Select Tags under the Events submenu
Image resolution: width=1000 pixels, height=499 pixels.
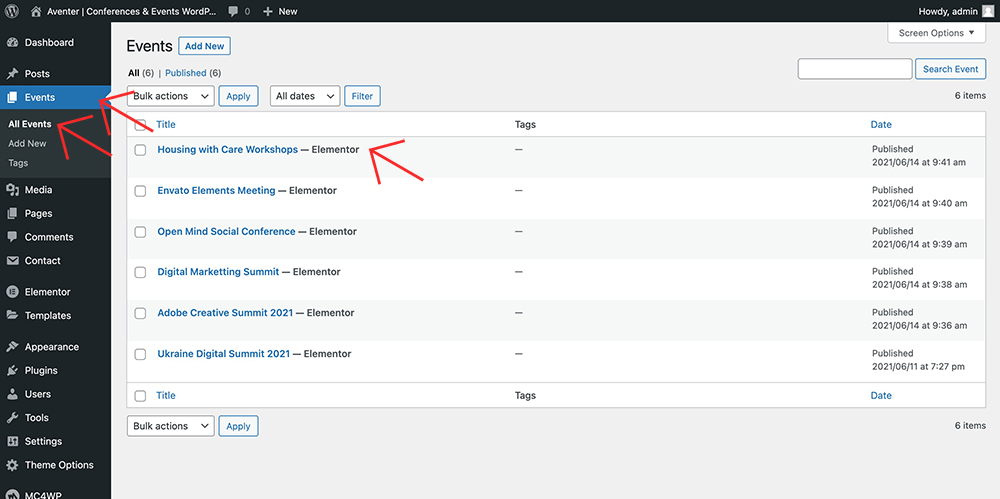tap(18, 163)
